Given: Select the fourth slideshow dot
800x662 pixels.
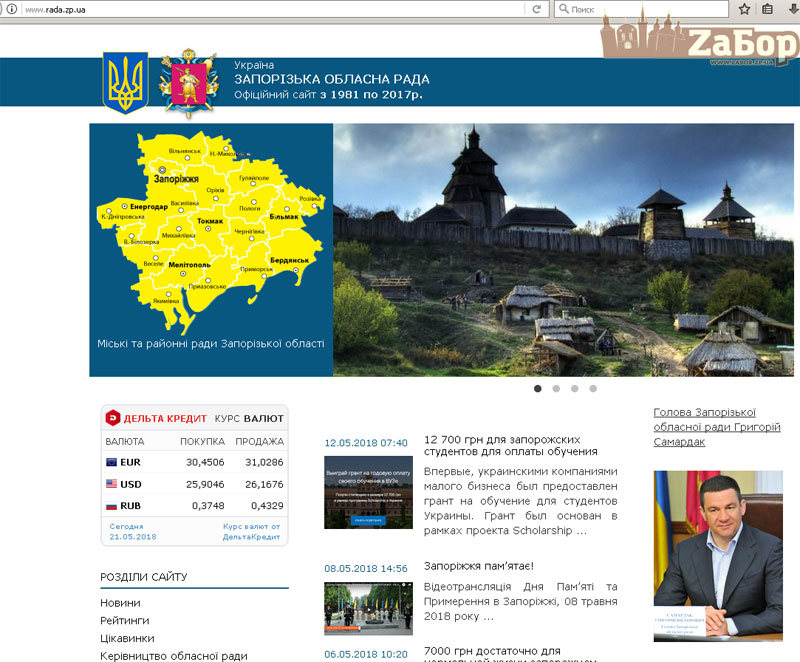Looking at the screenshot, I should tap(592, 388).
